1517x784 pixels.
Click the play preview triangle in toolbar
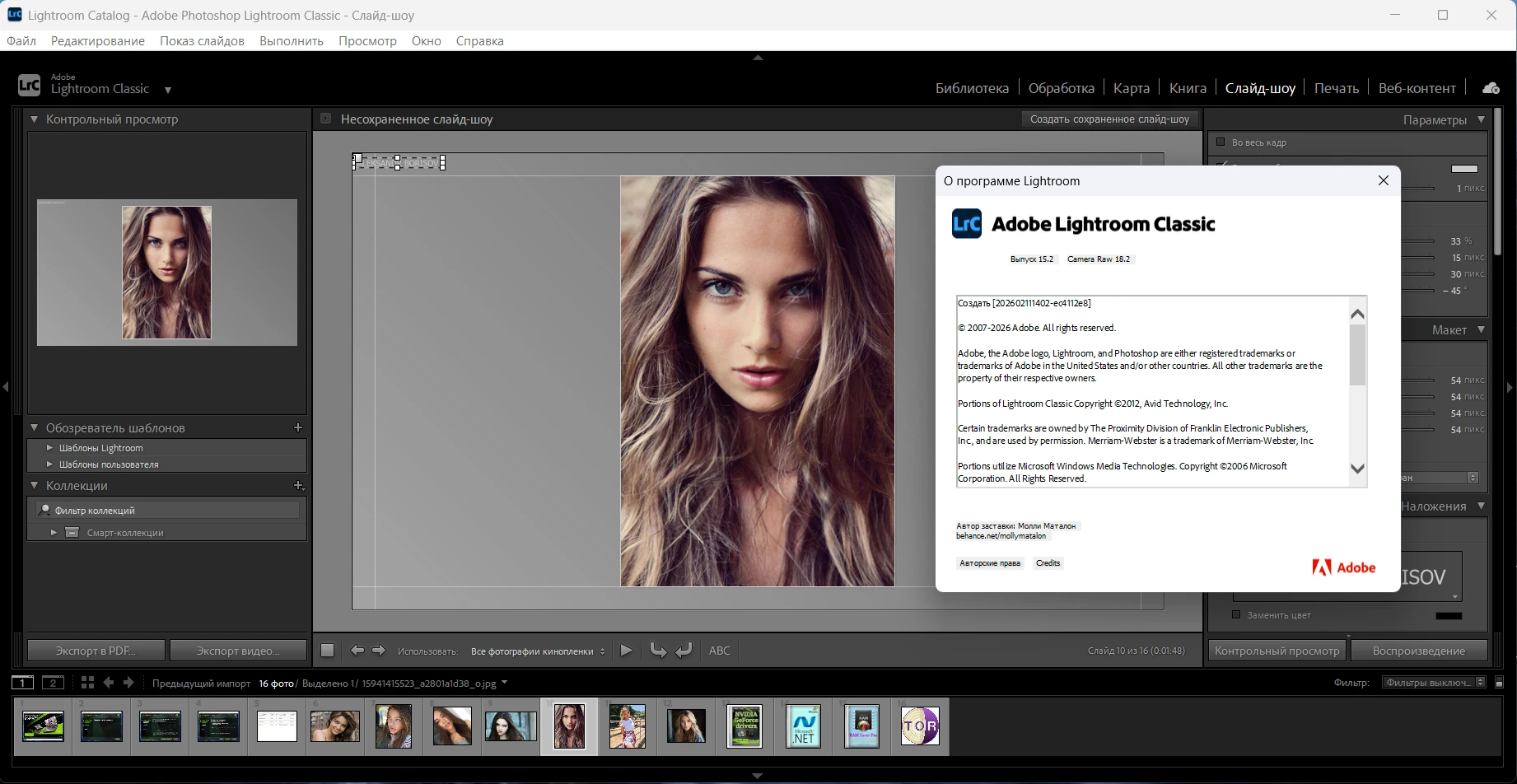pos(626,651)
